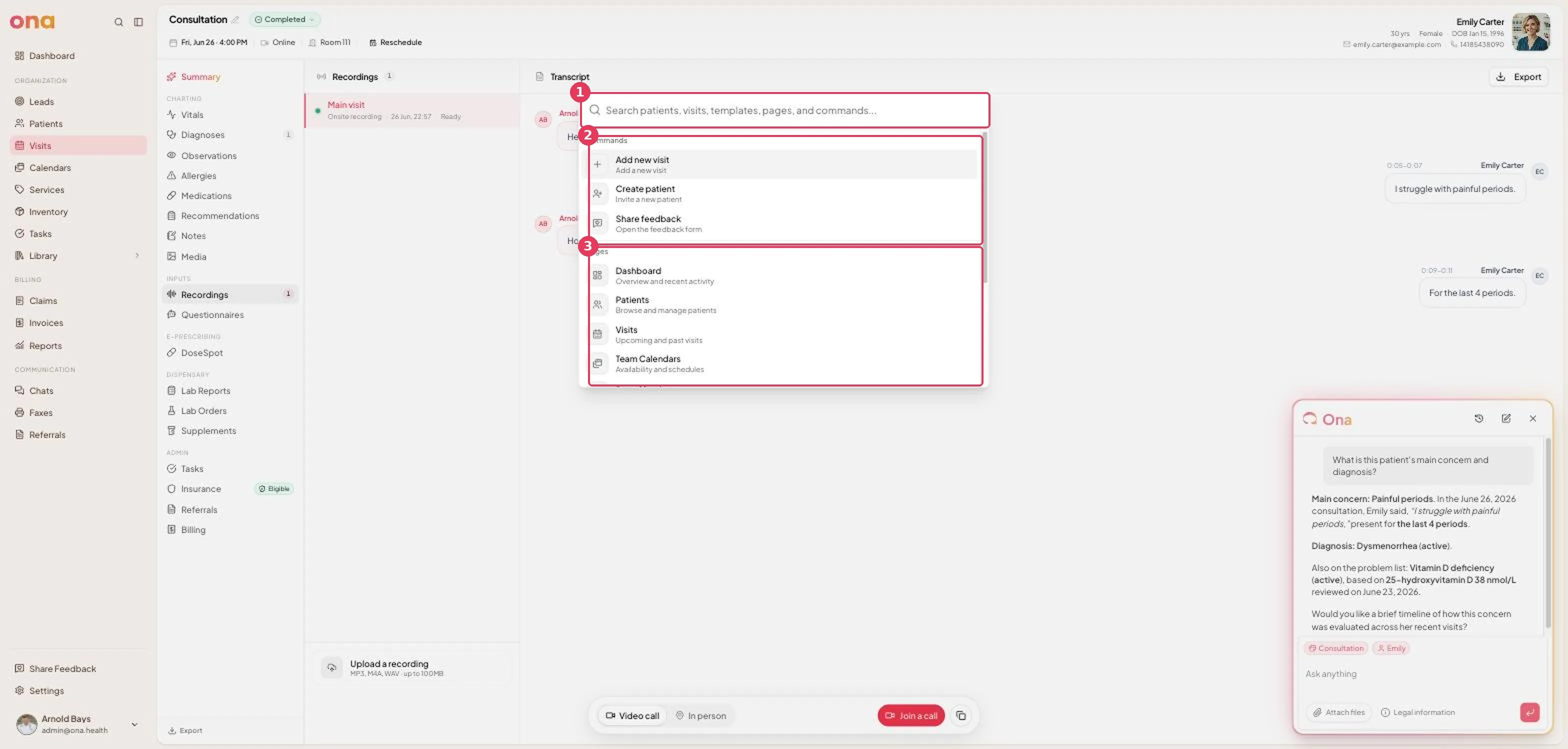
Task: Open Diagnoses in the charting list
Action: click(230, 135)
